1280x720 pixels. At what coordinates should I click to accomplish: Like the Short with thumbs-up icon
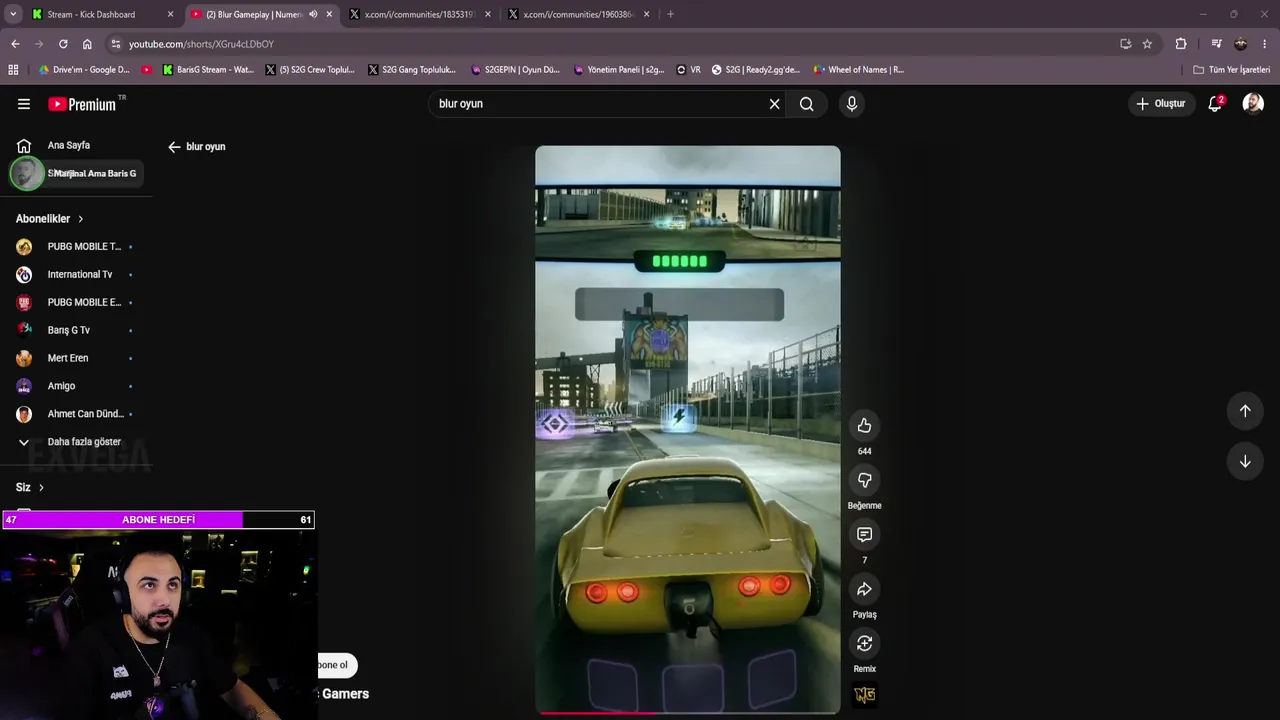click(864, 426)
